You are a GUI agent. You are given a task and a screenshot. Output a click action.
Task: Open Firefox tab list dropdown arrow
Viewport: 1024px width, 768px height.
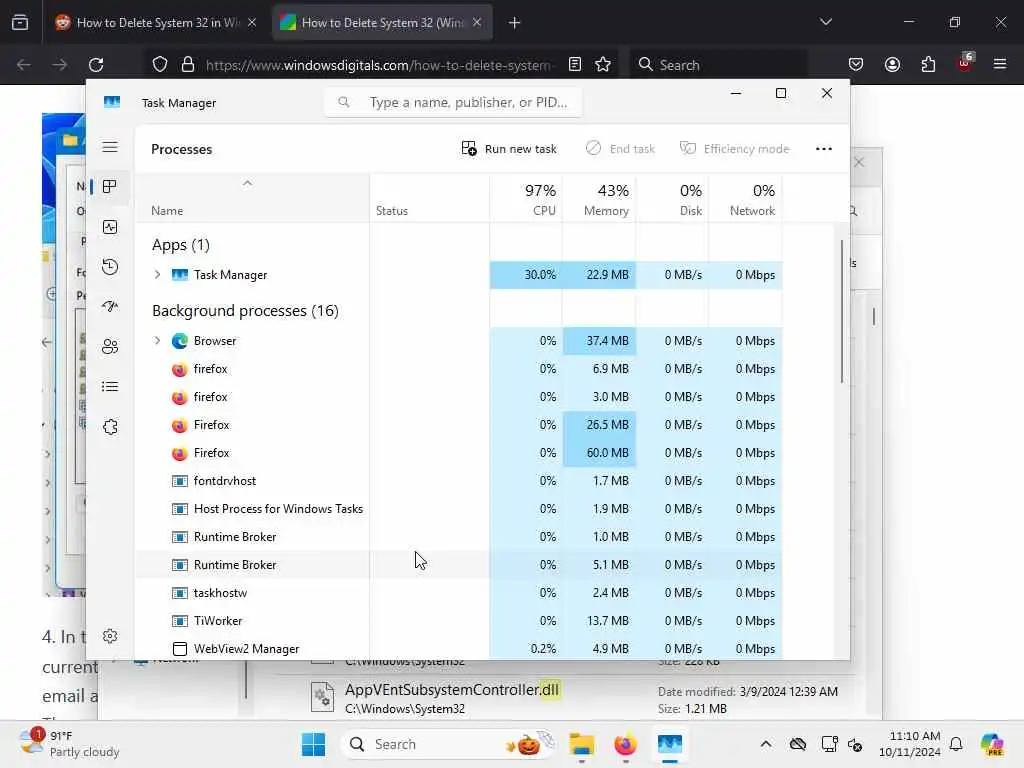826,22
